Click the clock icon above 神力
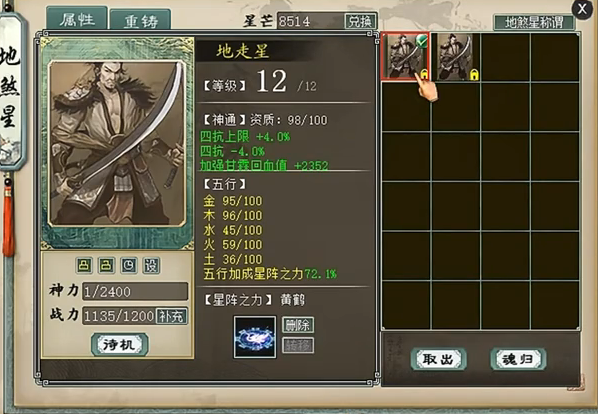 point(129,265)
